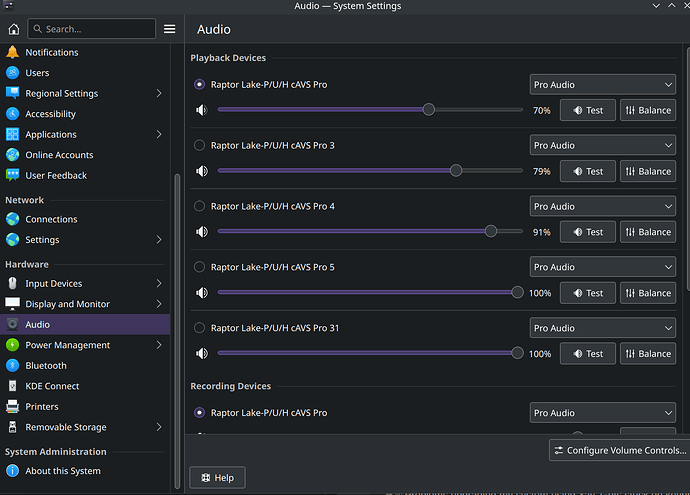Select cAVS Pro 3 playback radio button

[199, 145]
